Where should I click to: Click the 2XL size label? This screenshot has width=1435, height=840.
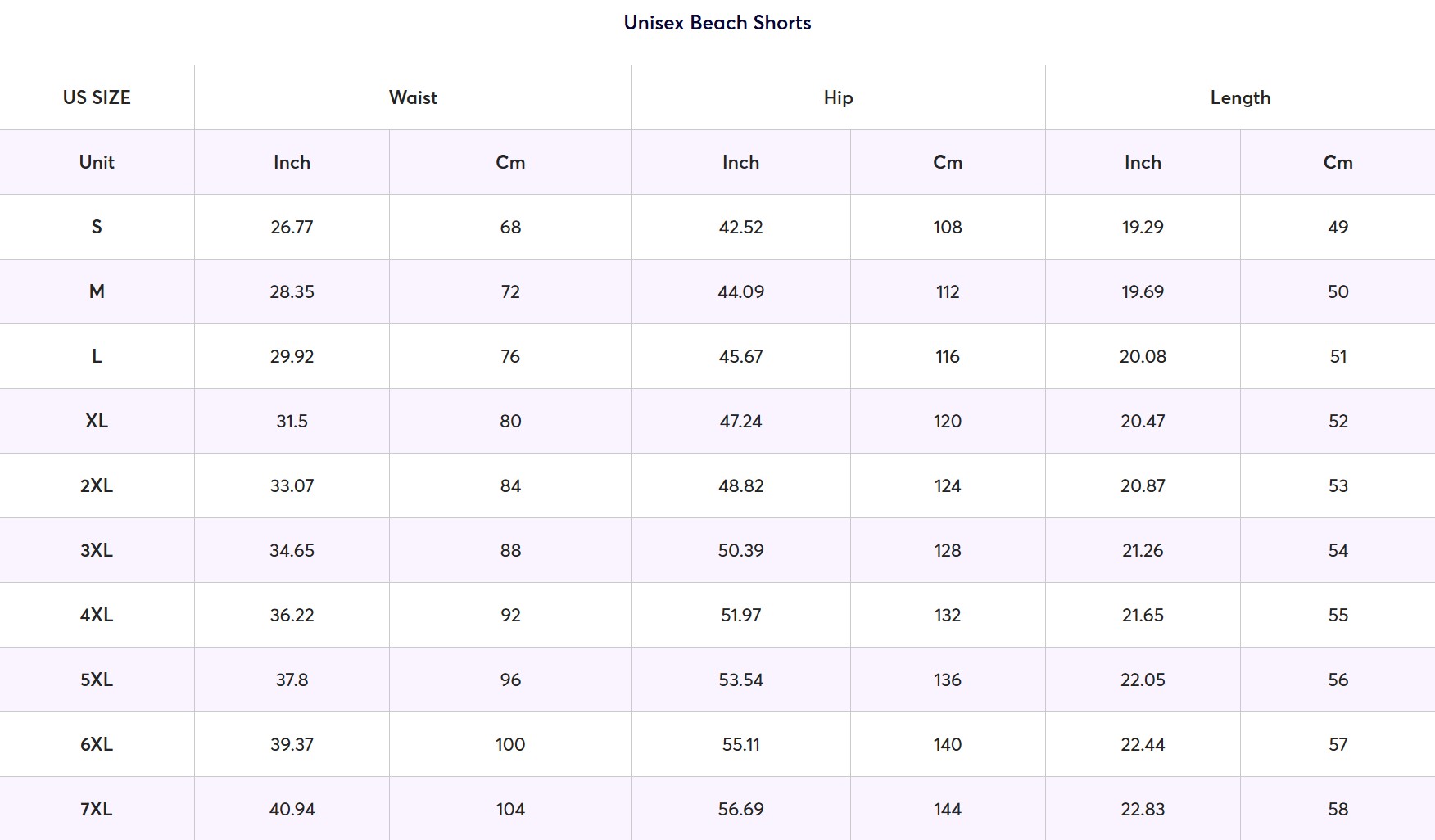[x=97, y=485]
